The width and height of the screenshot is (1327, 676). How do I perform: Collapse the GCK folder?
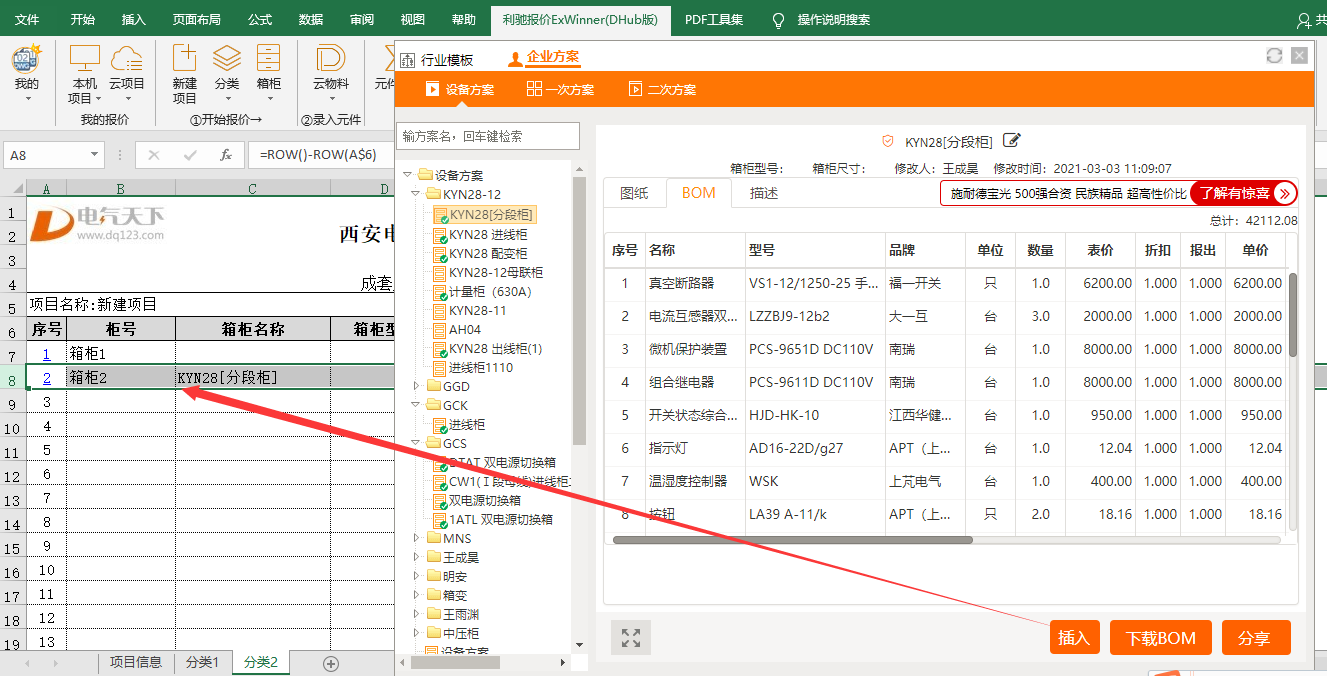click(x=417, y=405)
